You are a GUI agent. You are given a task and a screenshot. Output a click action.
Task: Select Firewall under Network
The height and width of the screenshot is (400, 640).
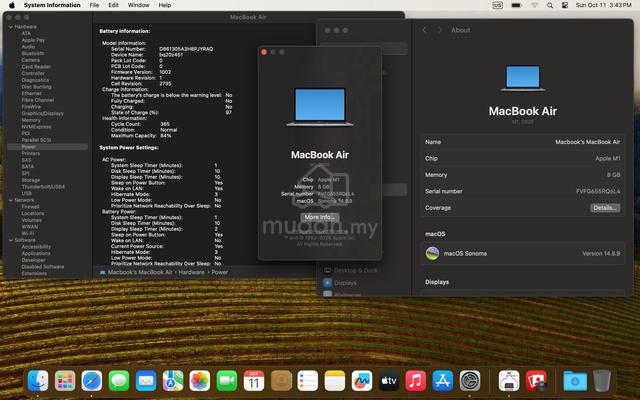click(x=30, y=207)
